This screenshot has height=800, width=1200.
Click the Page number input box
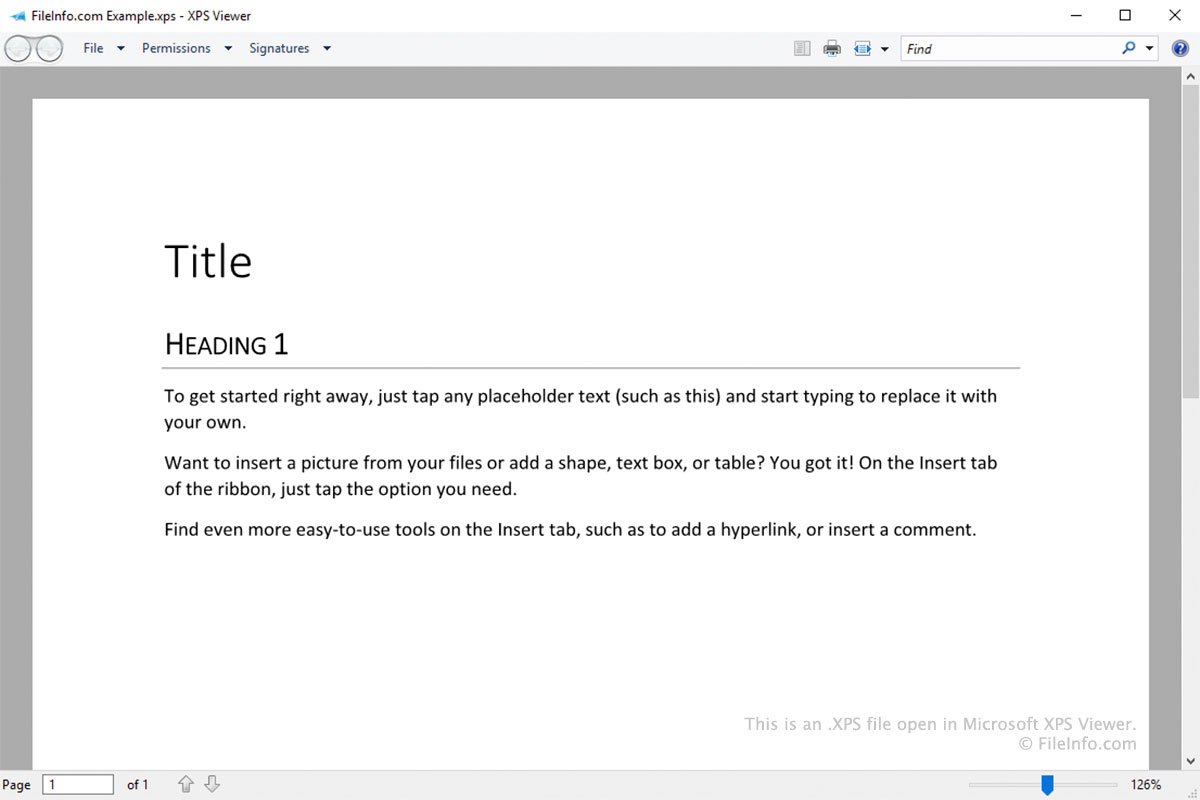pos(78,785)
